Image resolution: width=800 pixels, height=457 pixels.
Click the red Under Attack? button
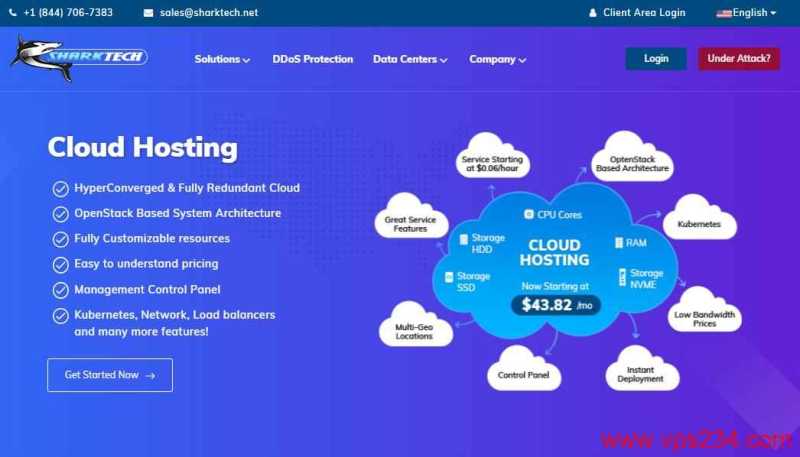coord(739,59)
